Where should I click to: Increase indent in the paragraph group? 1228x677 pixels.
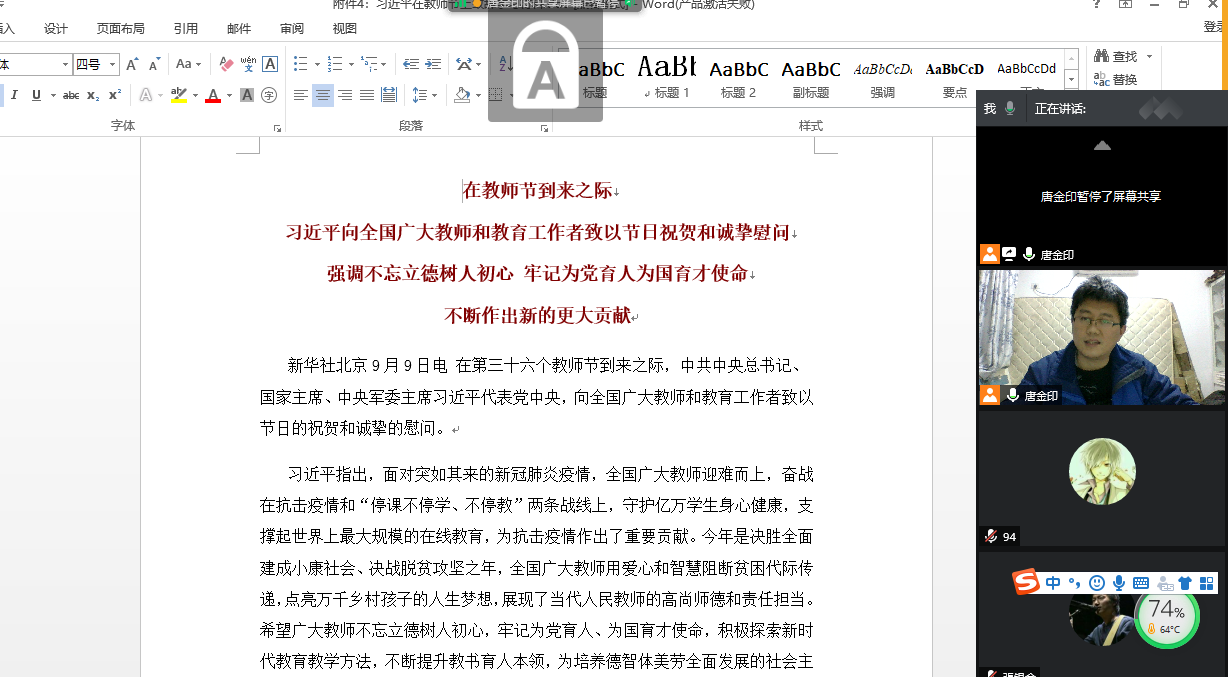pyautogui.click(x=433, y=64)
